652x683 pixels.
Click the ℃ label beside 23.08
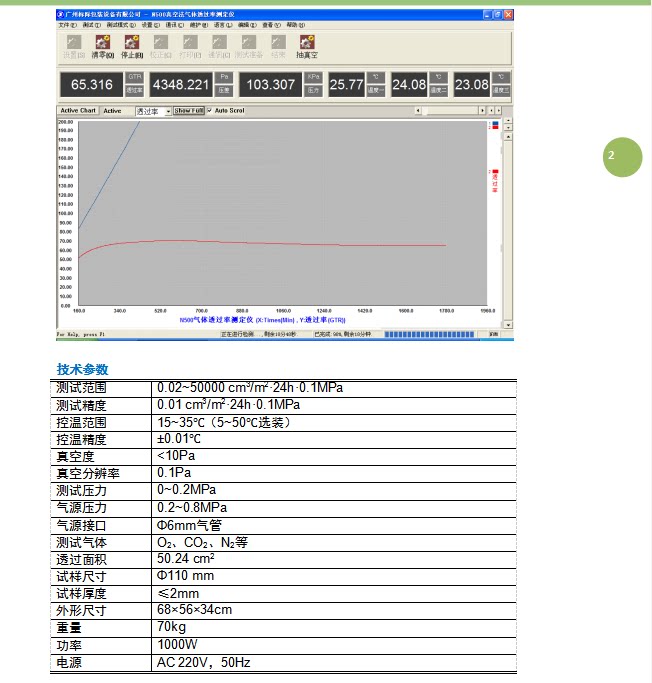click(501, 77)
